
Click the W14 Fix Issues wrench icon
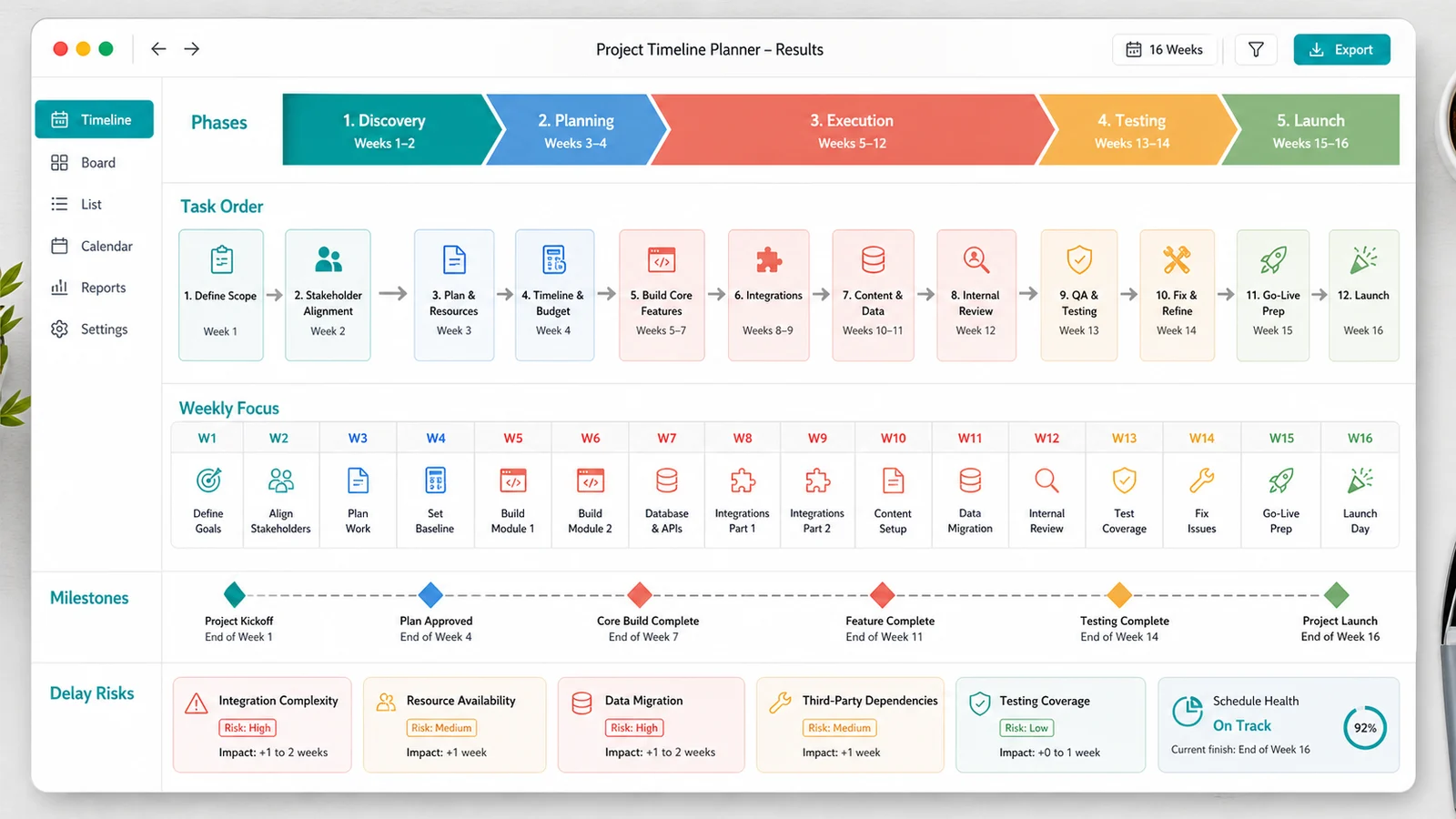[x=1202, y=480]
